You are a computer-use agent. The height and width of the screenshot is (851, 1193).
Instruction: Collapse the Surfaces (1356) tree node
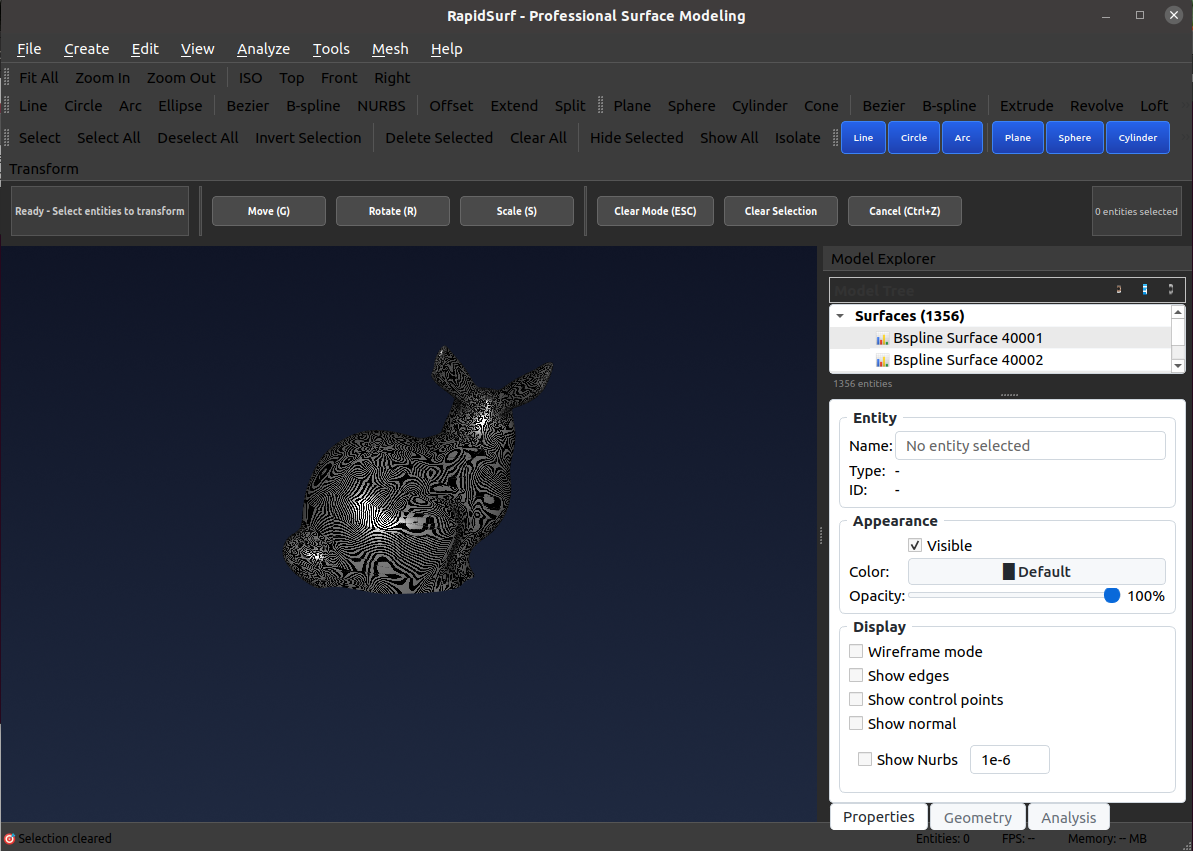(x=840, y=316)
